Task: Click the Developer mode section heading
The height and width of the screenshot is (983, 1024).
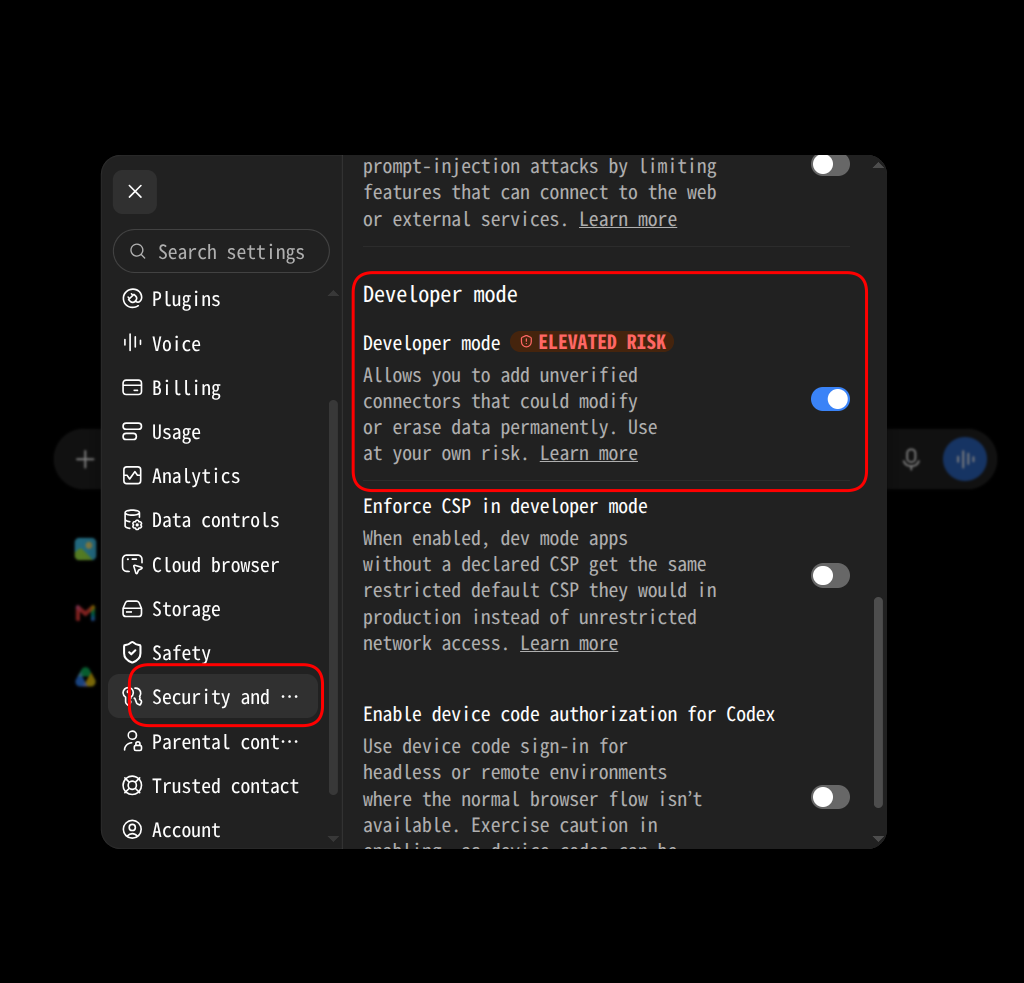Action: (x=440, y=295)
